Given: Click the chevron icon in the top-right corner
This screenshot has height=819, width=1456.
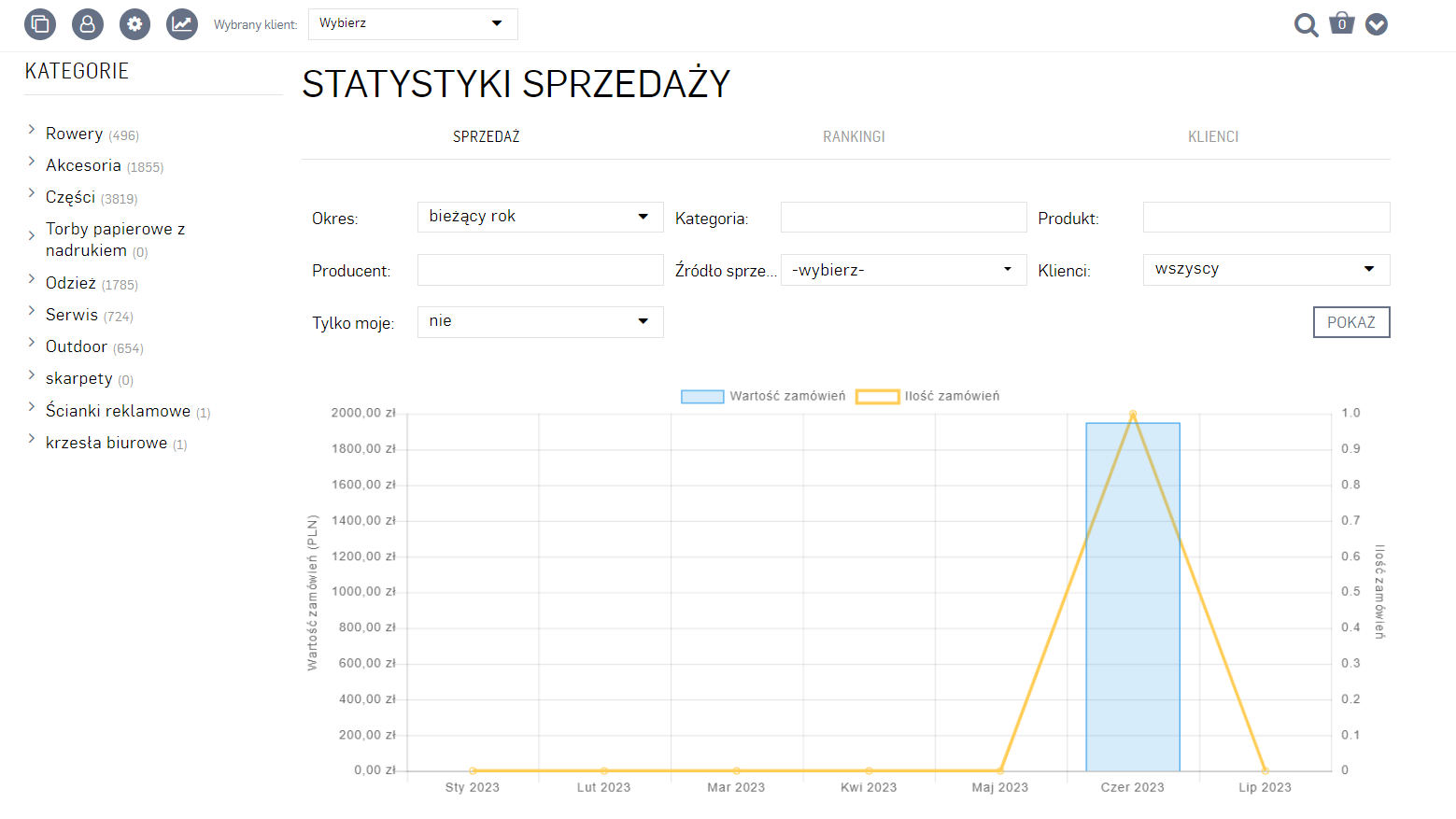Looking at the screenshot, I should pyautogui.click(x=1376, y=24).
